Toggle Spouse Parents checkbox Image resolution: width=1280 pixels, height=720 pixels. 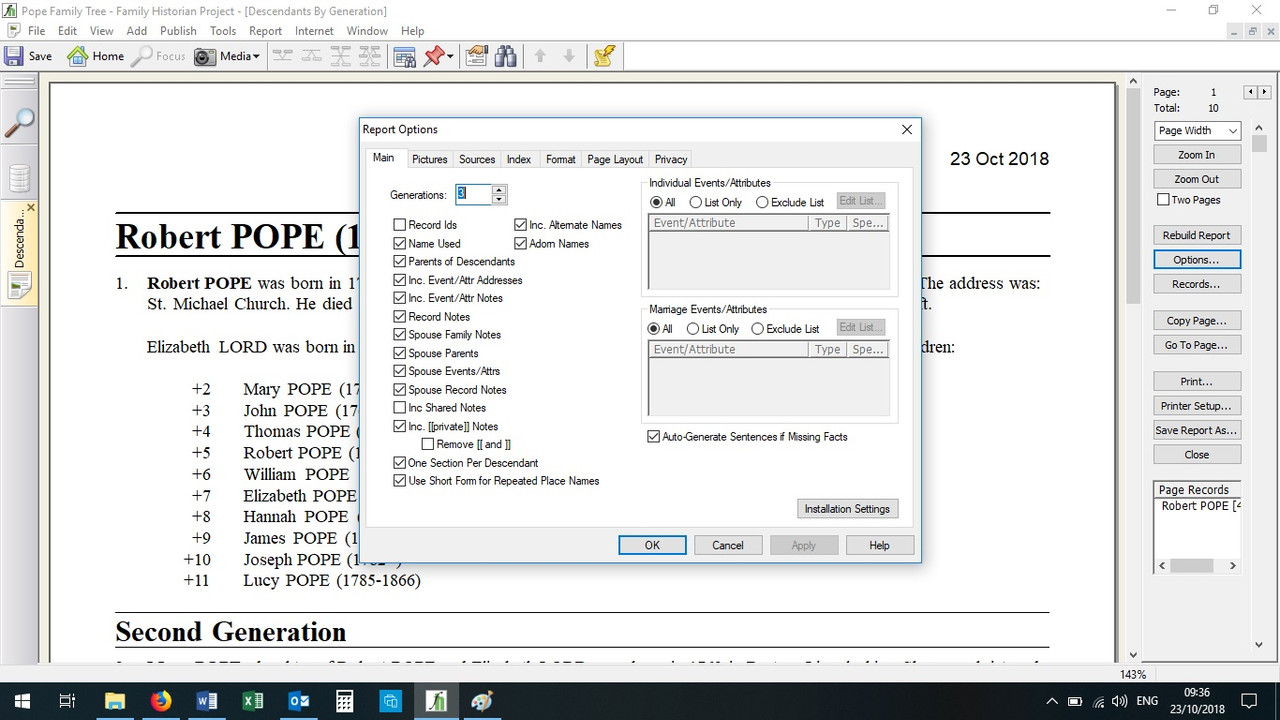pyautogui.click(x=400, y=353)
